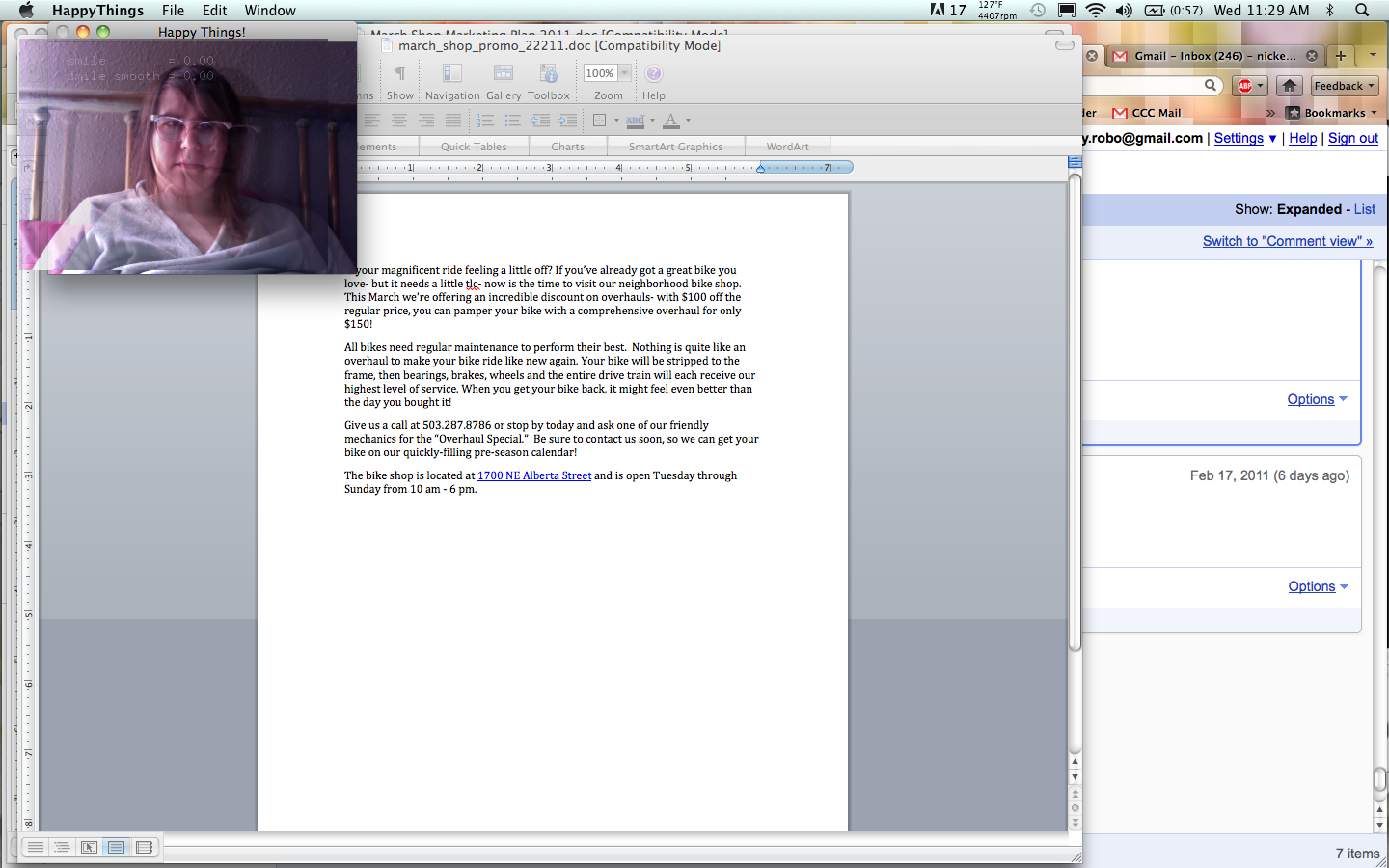Open the font color dropdown arrow
The width and height of the screenshot is (1389, 868).
pyautogui.click(x=688, y=121)
